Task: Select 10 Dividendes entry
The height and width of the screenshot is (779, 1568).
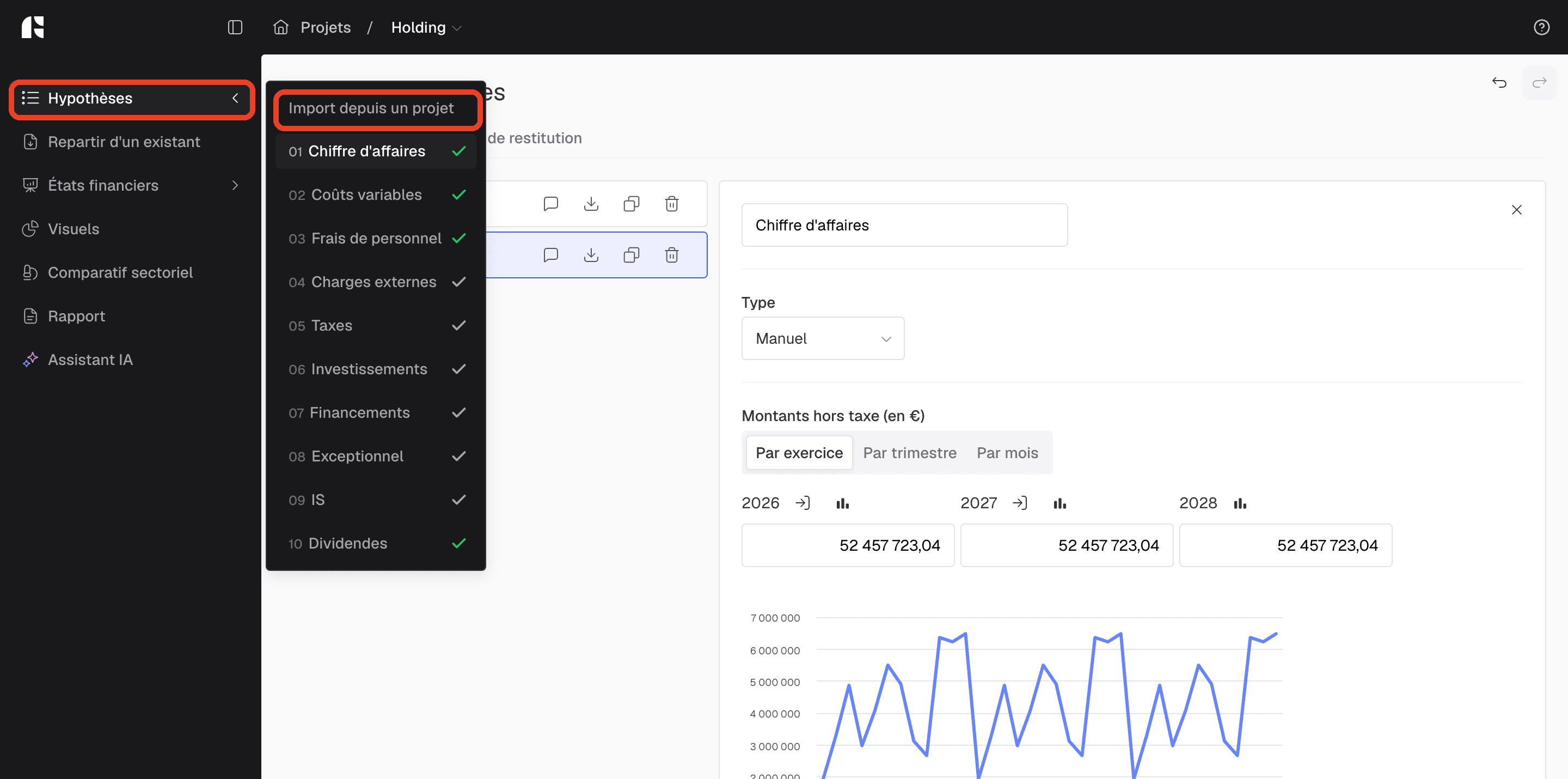Action: (x=376, y=543)
